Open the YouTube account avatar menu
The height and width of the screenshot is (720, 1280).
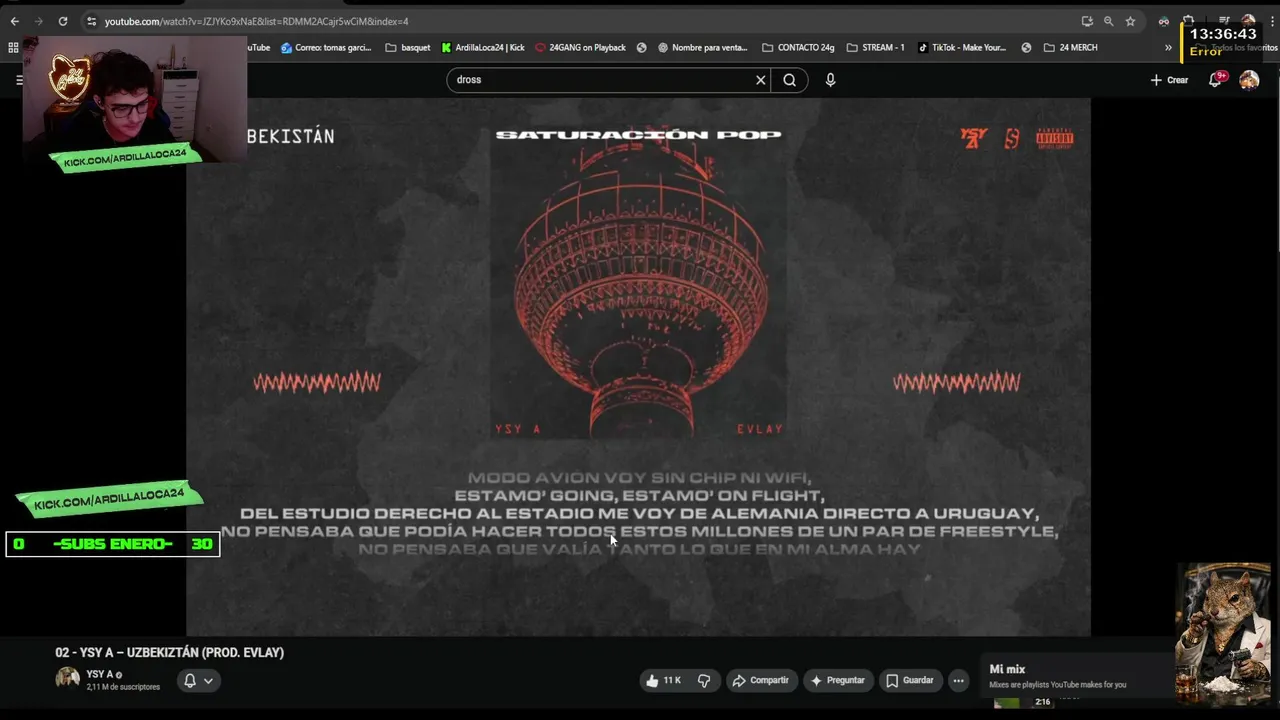tap(1249, 80)
